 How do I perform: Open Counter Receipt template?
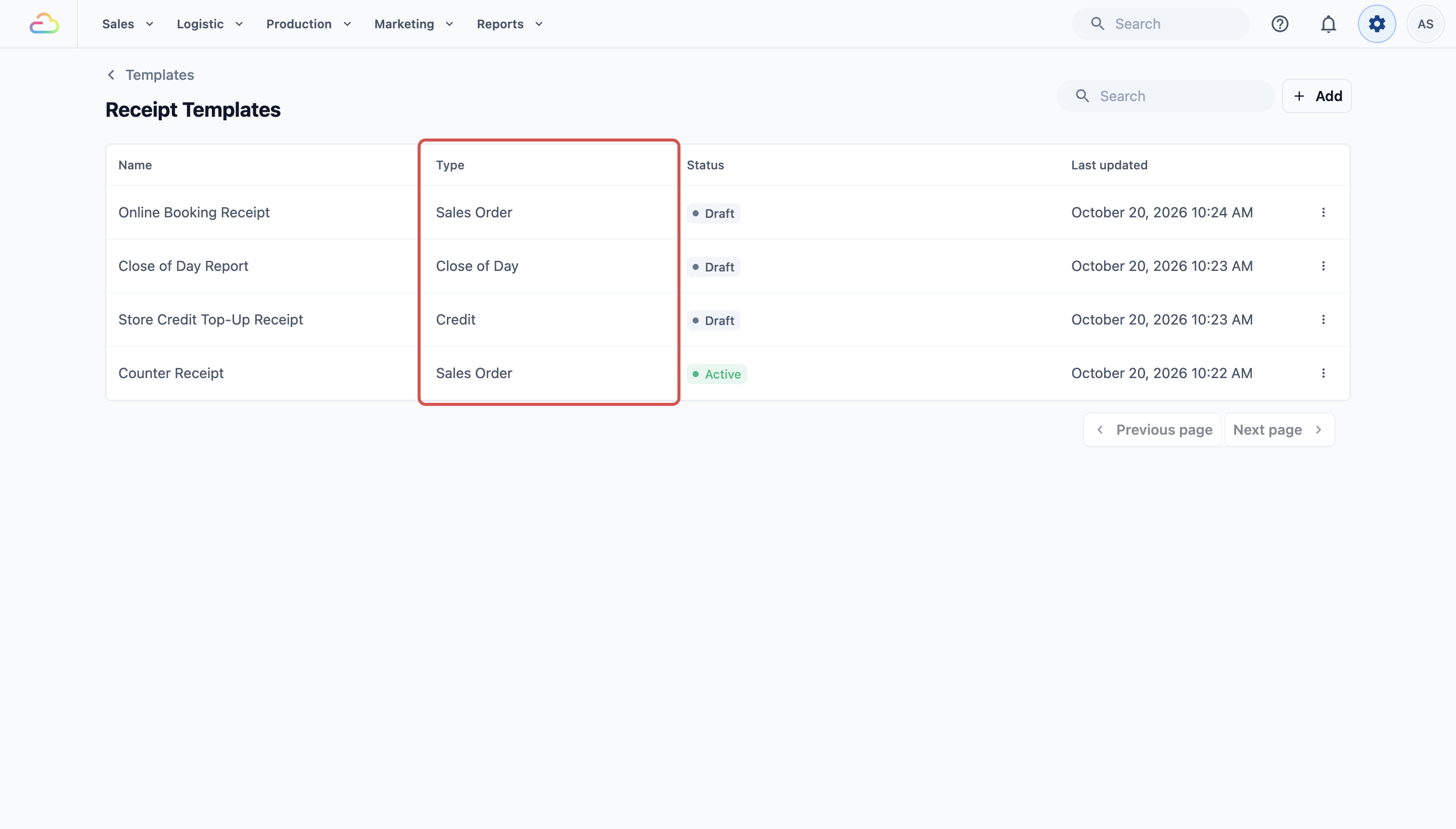171,373
